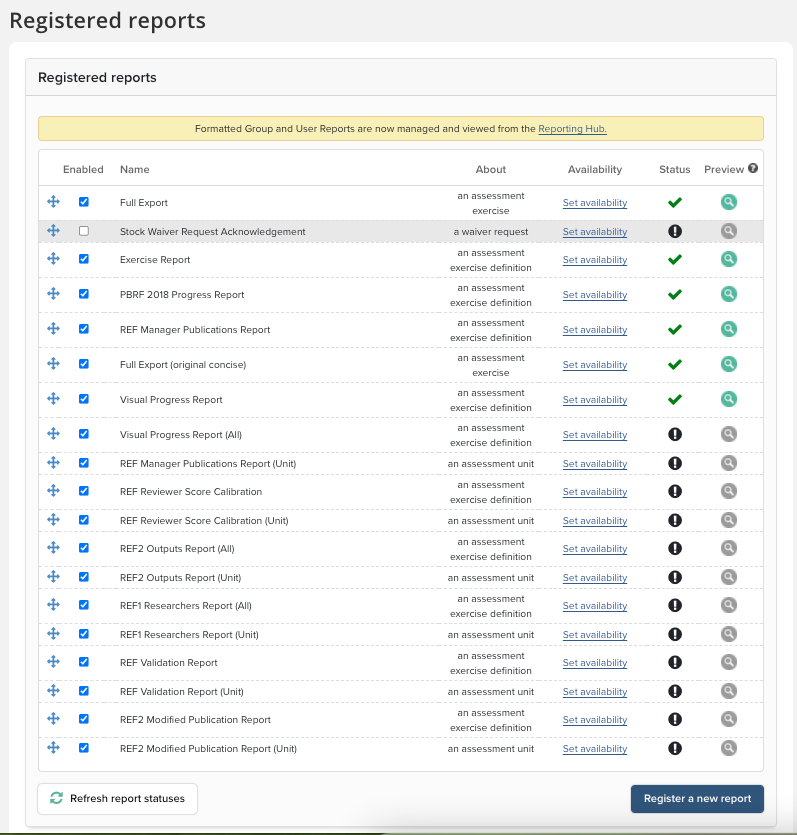This screenshot has height=835, width=797.
Task: Click warning status icon for Stock Waiver Request
Action: pyautogui.click(x=674, y=231)
